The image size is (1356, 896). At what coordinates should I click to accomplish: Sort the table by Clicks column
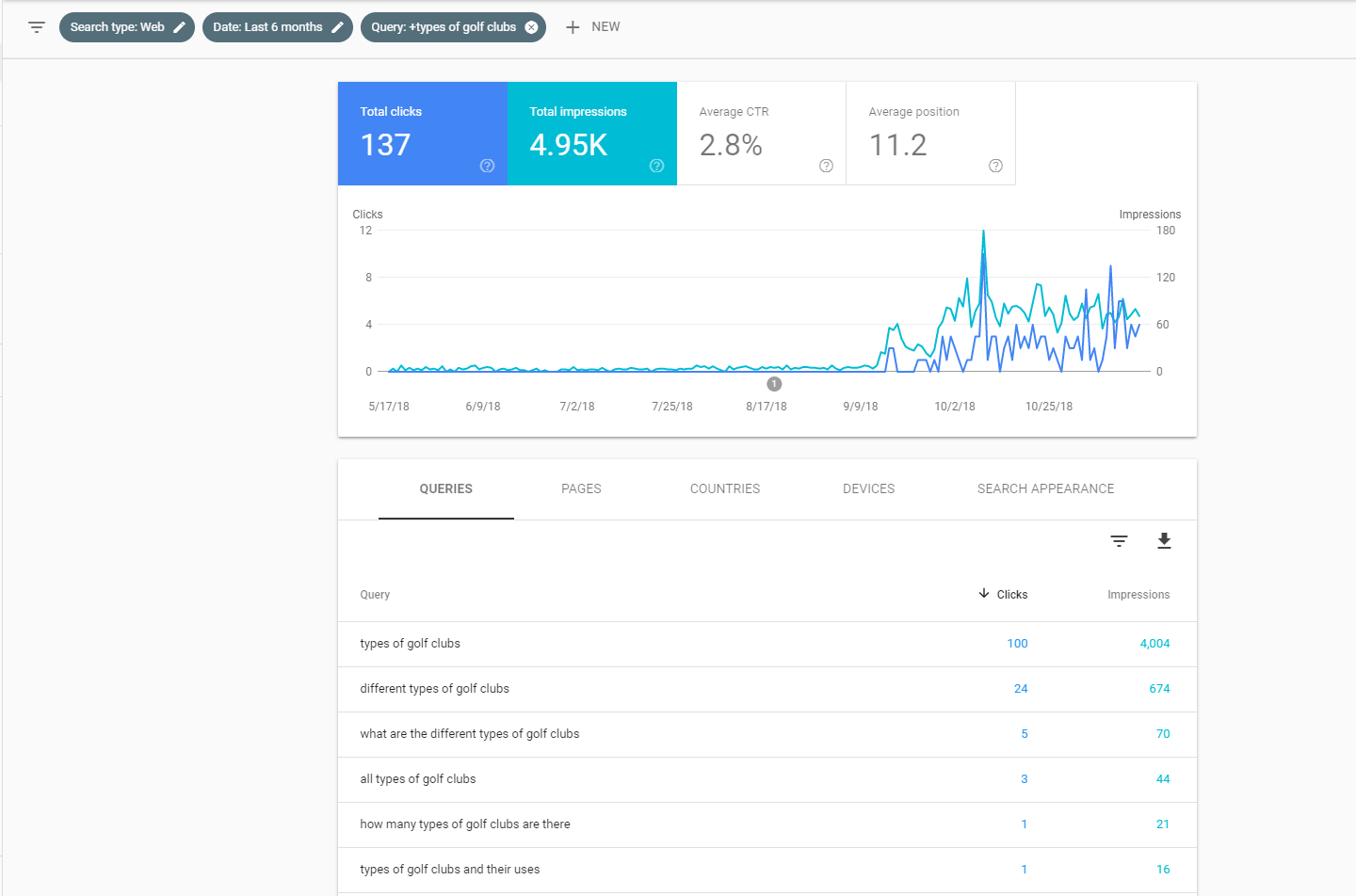click(1010, 595)
